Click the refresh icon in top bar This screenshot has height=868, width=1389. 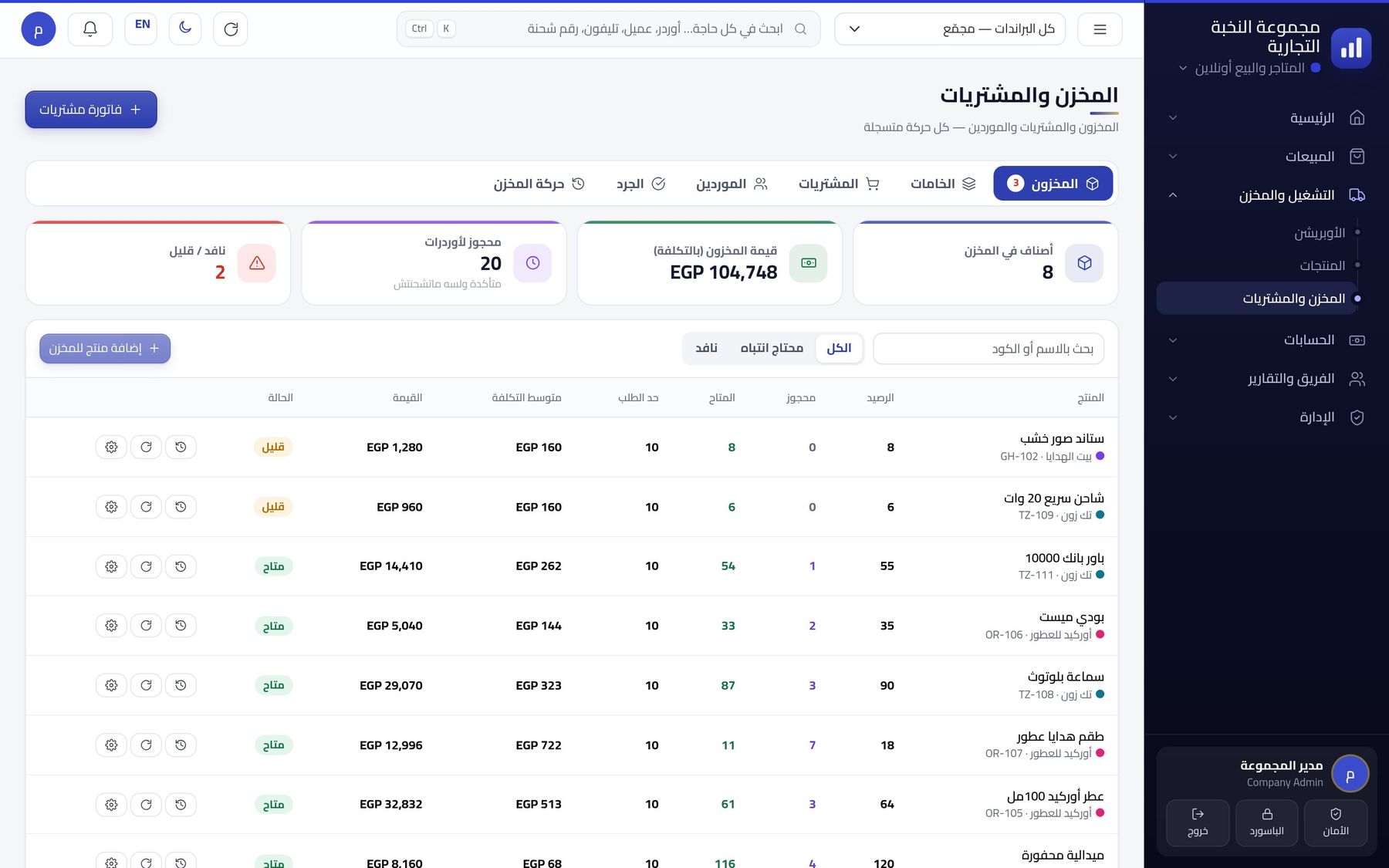coord(231,29)
